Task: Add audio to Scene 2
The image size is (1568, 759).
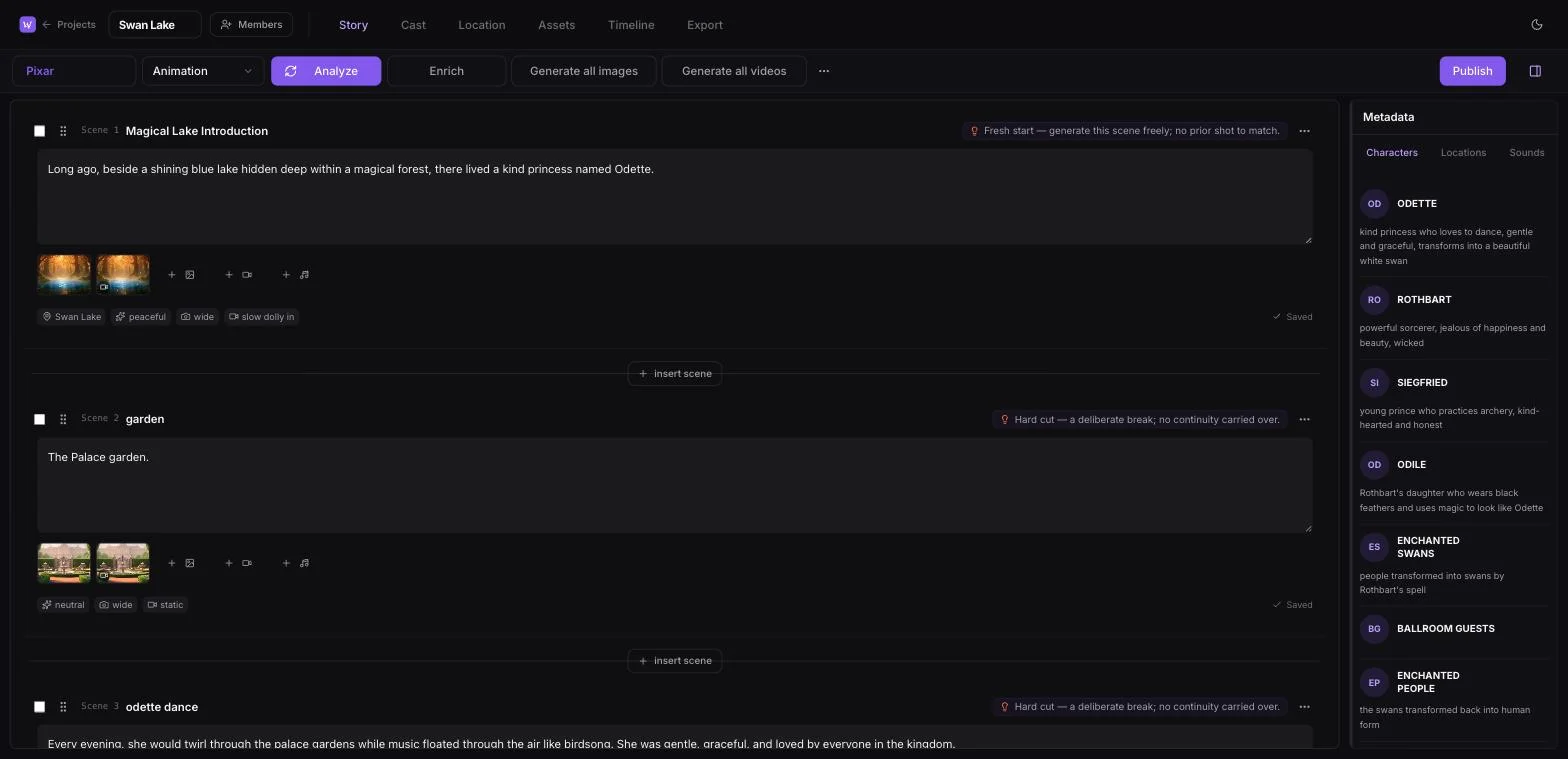Action: (x=295, y=563)
